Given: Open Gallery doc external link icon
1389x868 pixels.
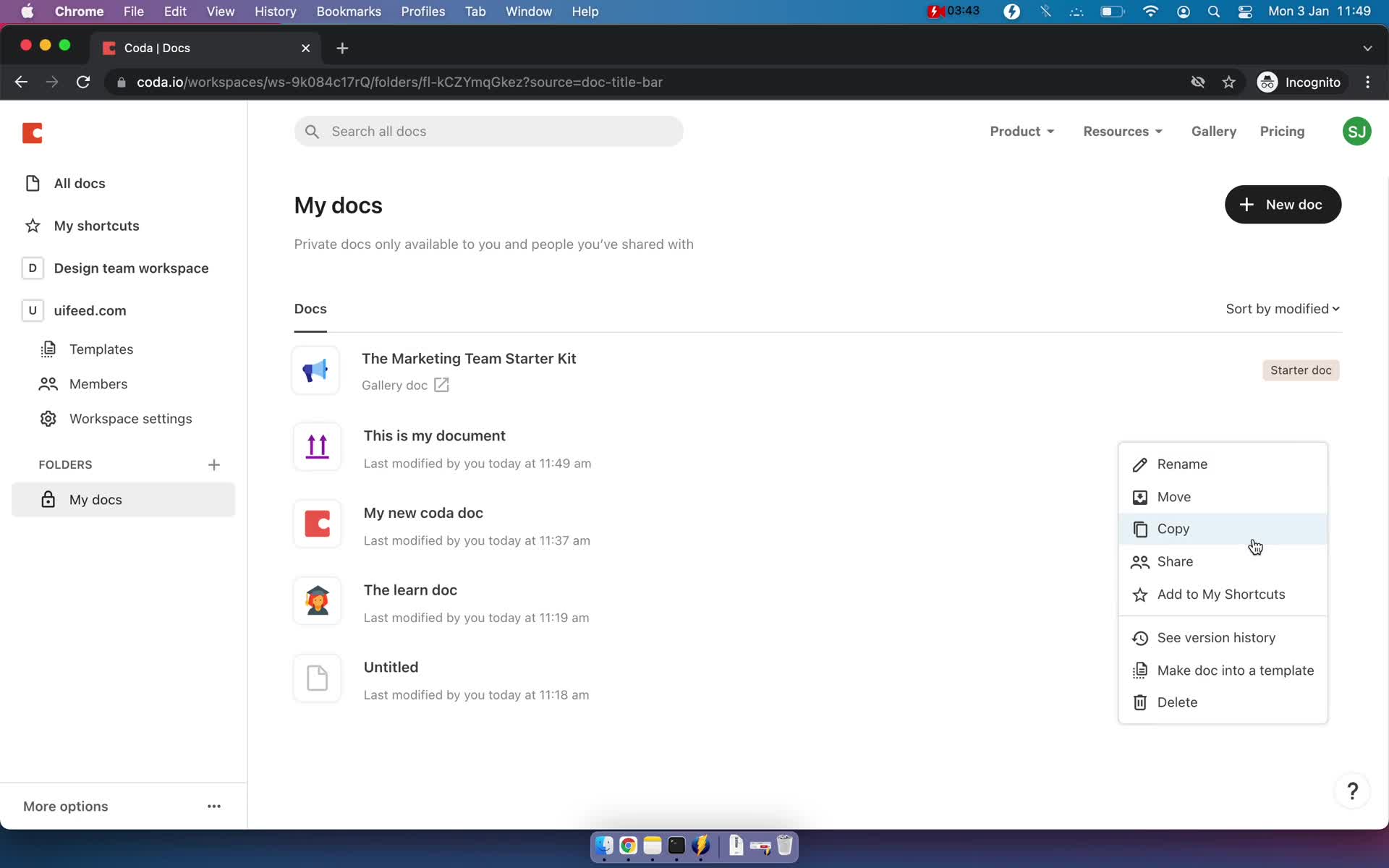Looking at the screenshot, I should [x=441, y=385].
